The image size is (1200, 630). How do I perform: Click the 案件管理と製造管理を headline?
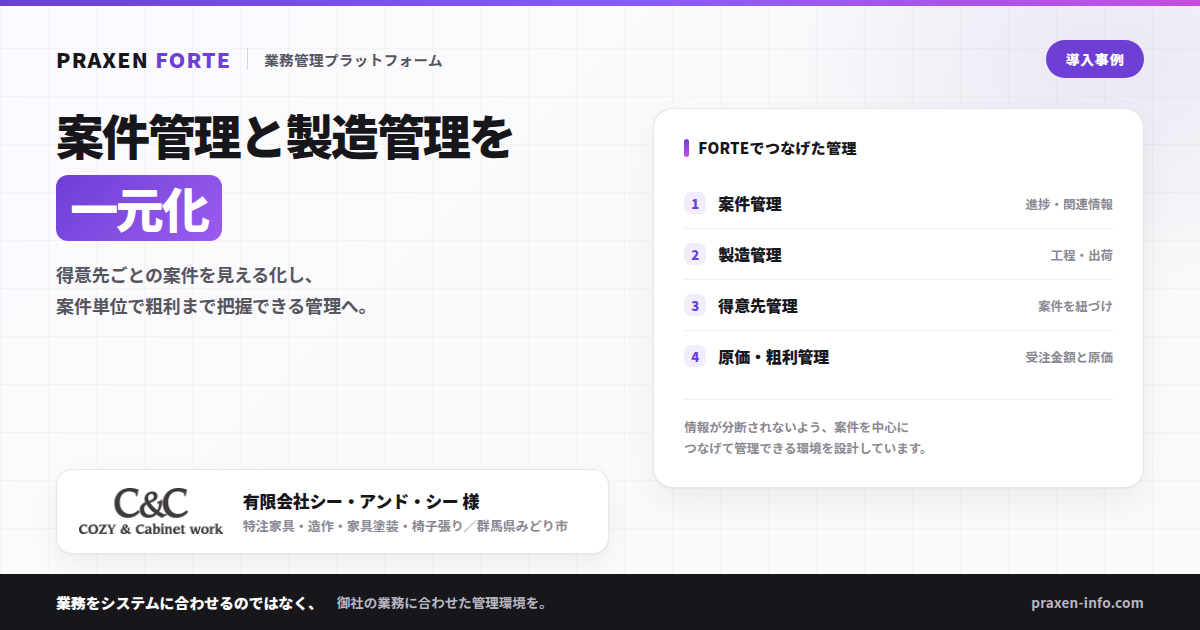pos(284,137)
